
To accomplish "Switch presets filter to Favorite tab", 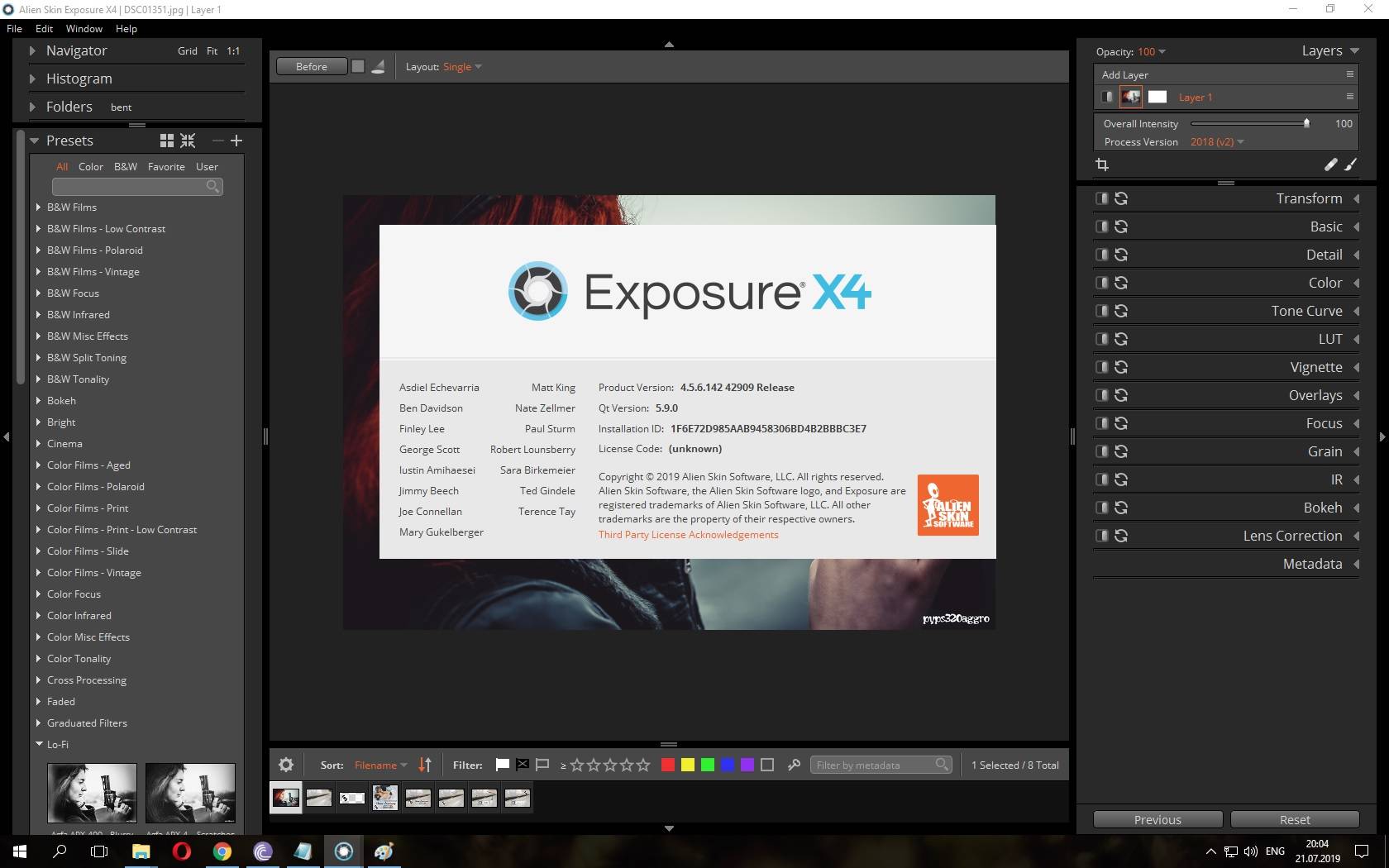I will [166, 166].
